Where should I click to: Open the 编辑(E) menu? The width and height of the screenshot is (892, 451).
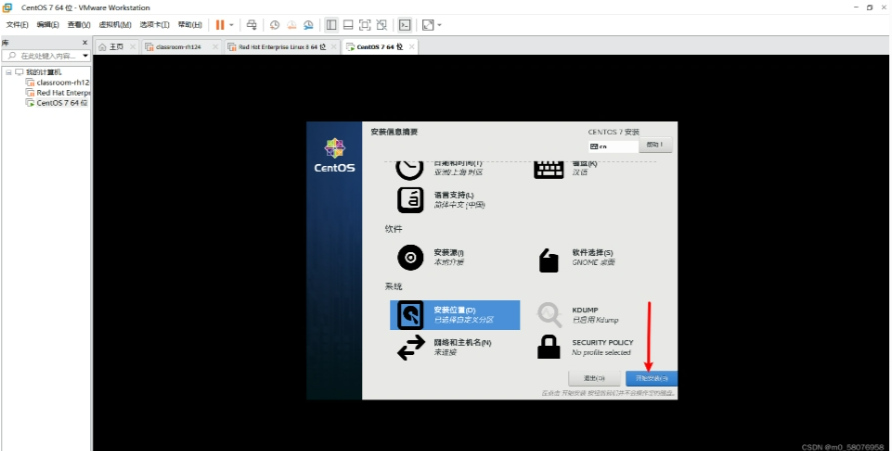click(48, 25)
